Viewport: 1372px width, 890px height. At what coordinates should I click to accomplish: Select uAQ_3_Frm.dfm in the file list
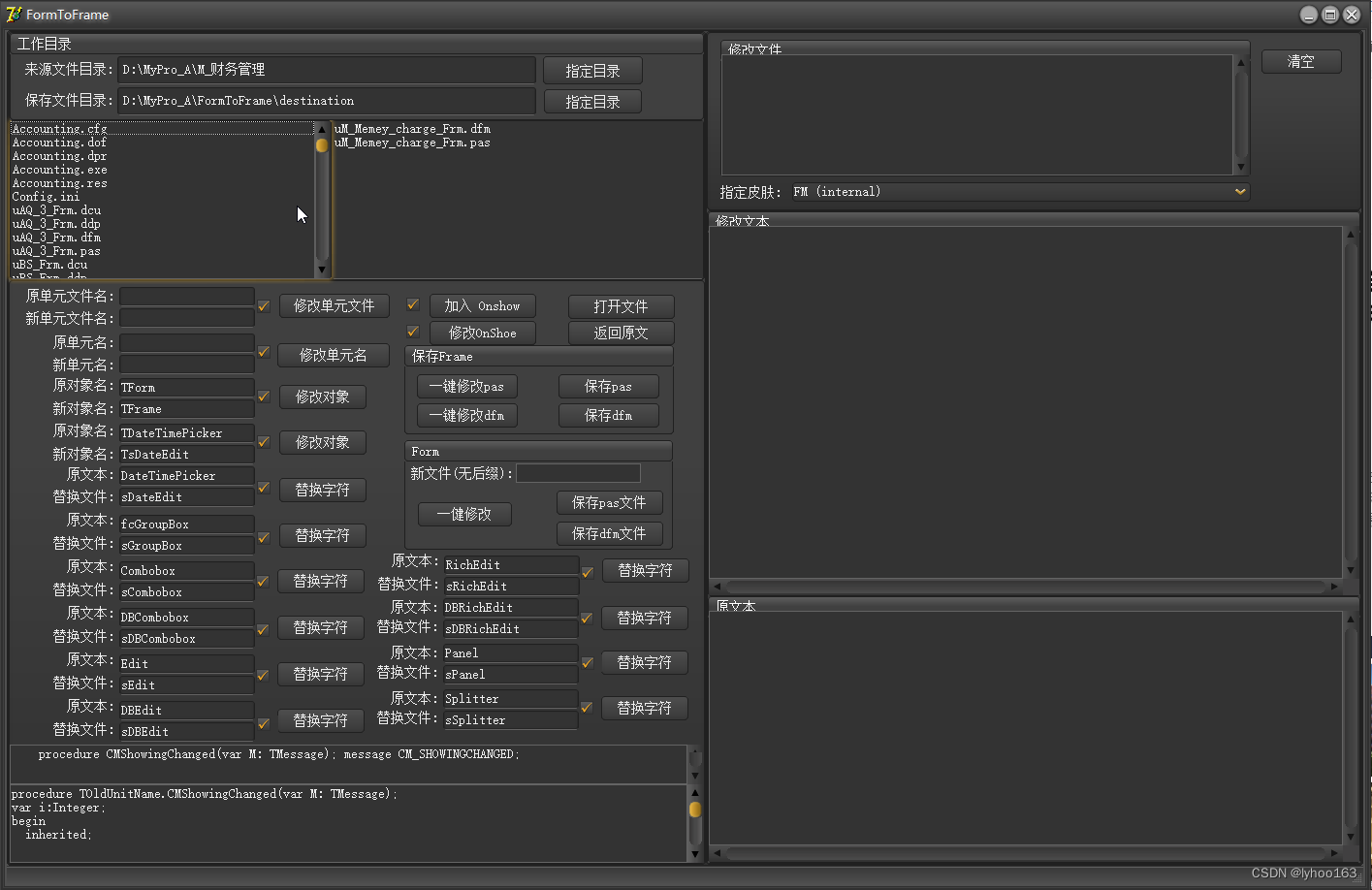56,238
